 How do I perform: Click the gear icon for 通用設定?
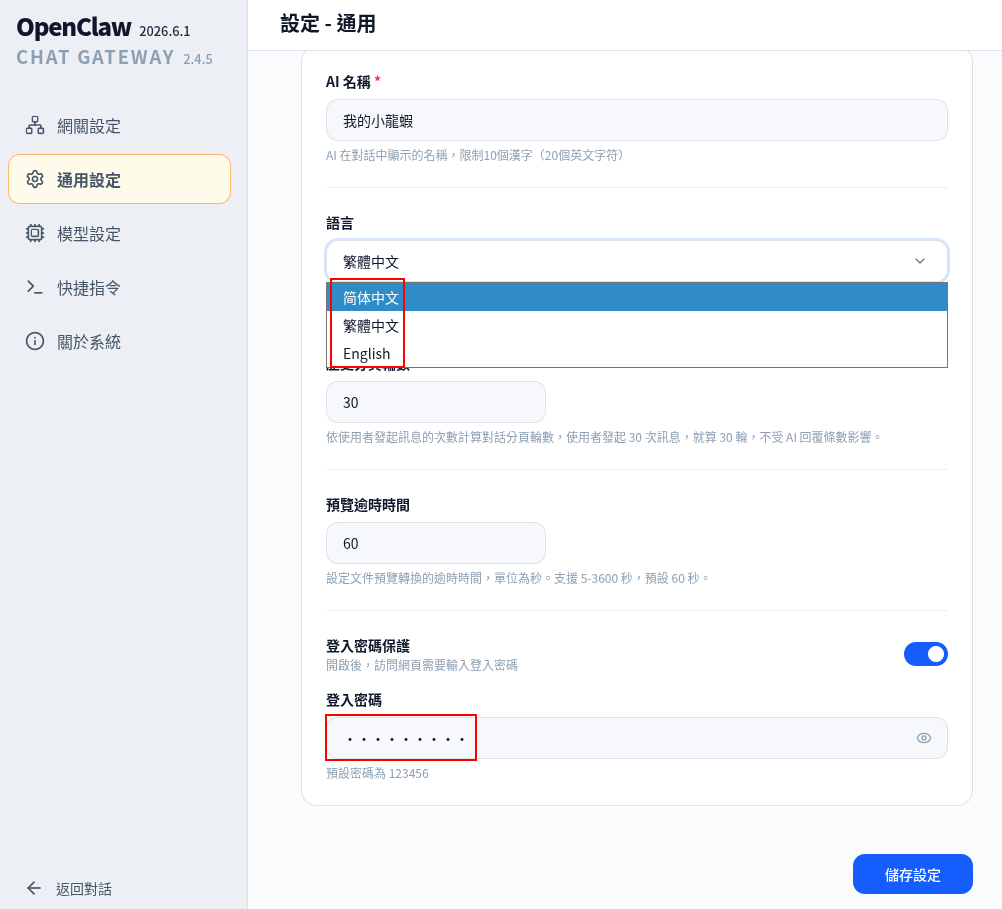tap(35, 180)
